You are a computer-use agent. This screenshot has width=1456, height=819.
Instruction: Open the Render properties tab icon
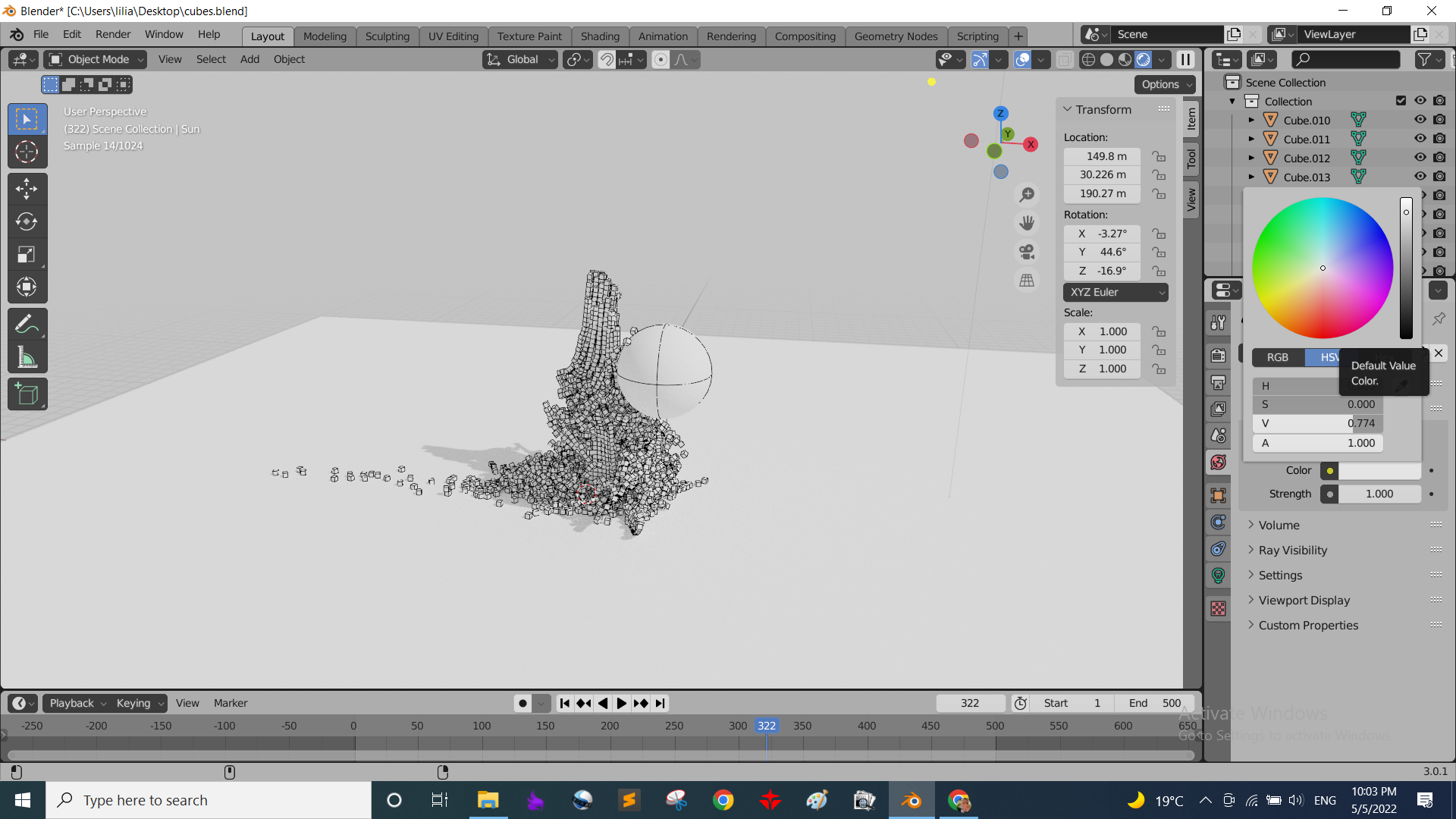tap(1218, 356)
